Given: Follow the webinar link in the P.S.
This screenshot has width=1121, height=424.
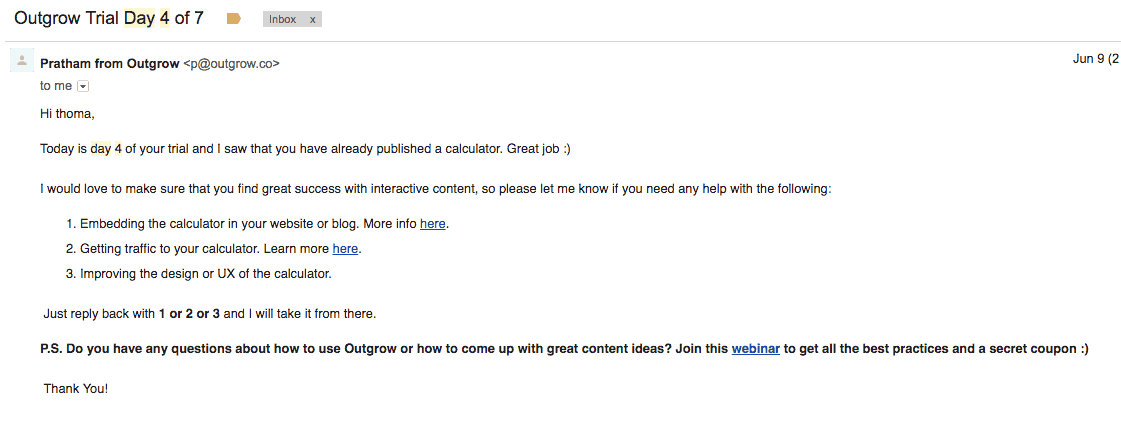Looking at the screenshot, I should pyautogui.click(x=755, y=349).
